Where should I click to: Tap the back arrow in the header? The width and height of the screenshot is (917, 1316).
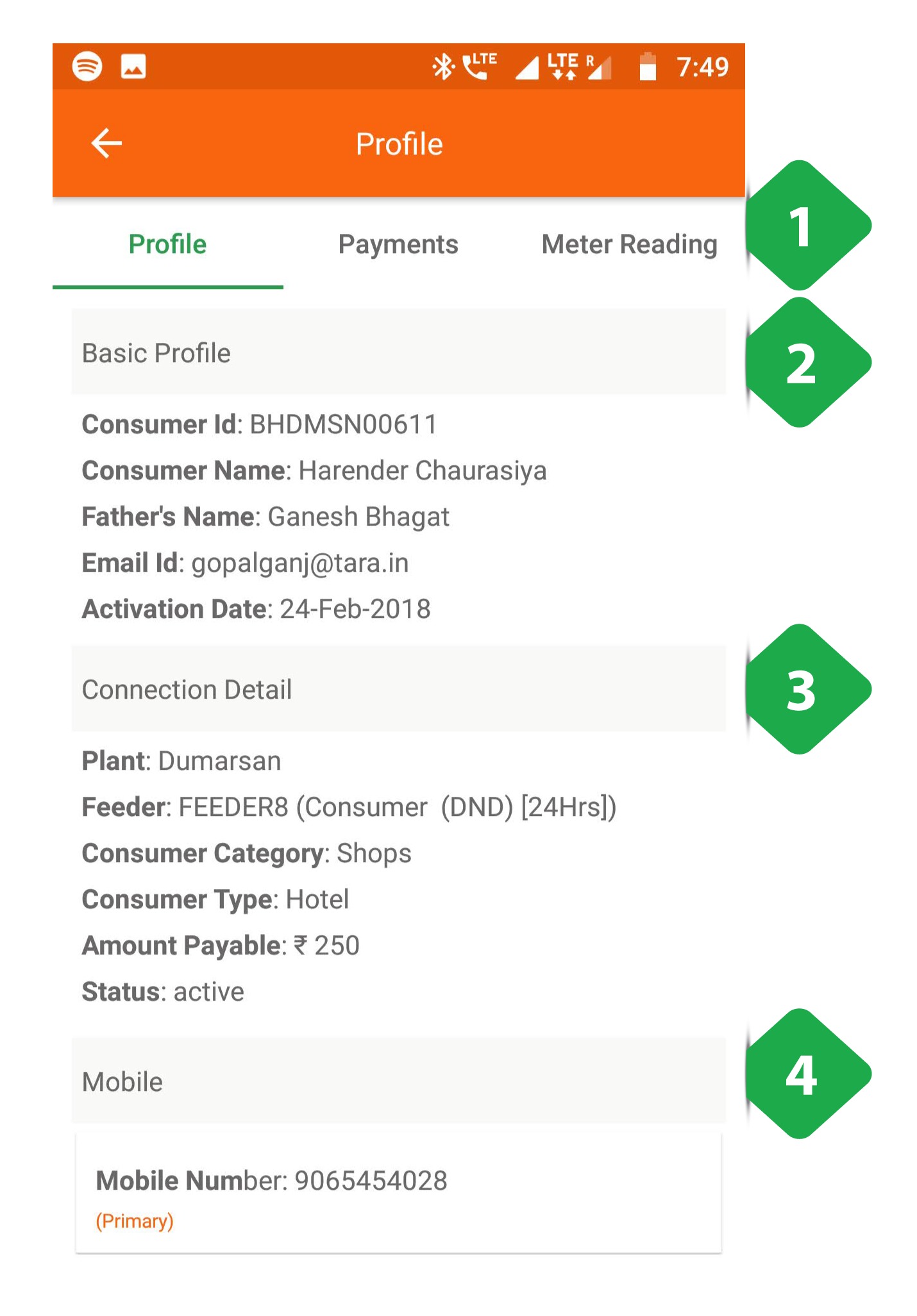[106, 143]
